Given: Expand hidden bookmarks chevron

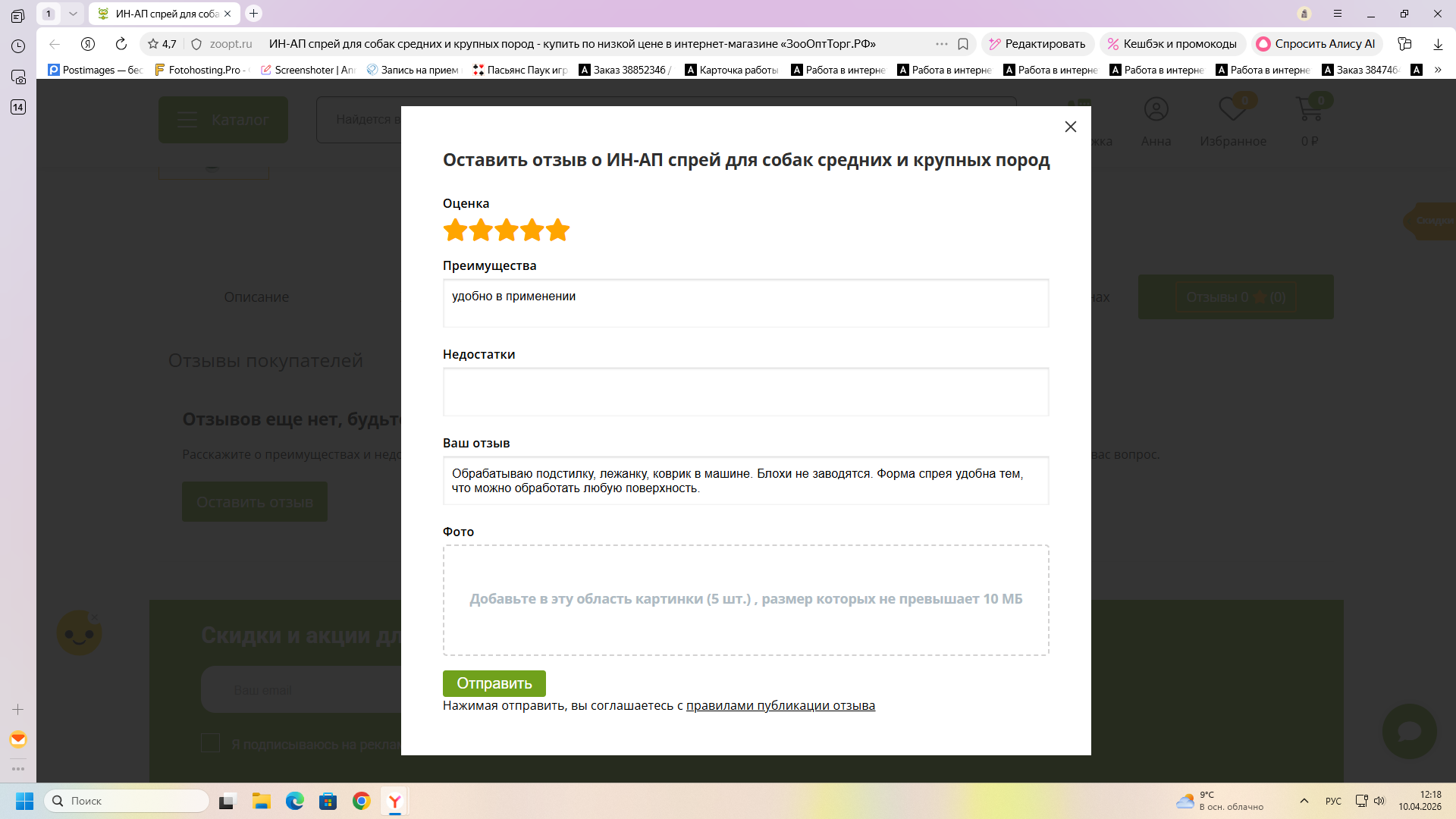Looking at the screenshot, I should [x=1438, y=70].
